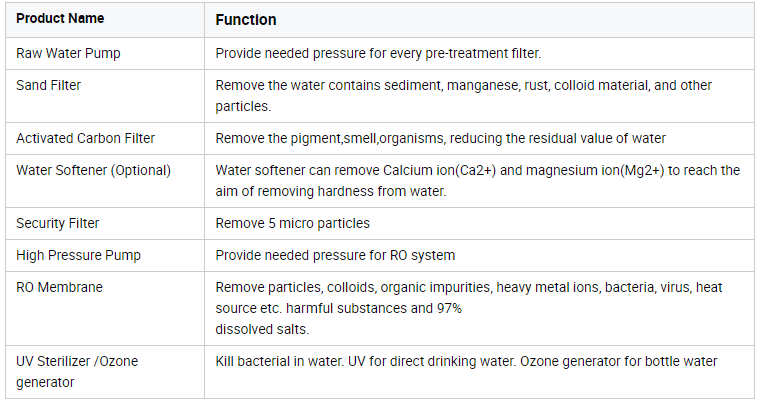This screenshot has width=760, height=404.
Task: Select the Raw Water Pump cell
Action: tap(66, 53)
